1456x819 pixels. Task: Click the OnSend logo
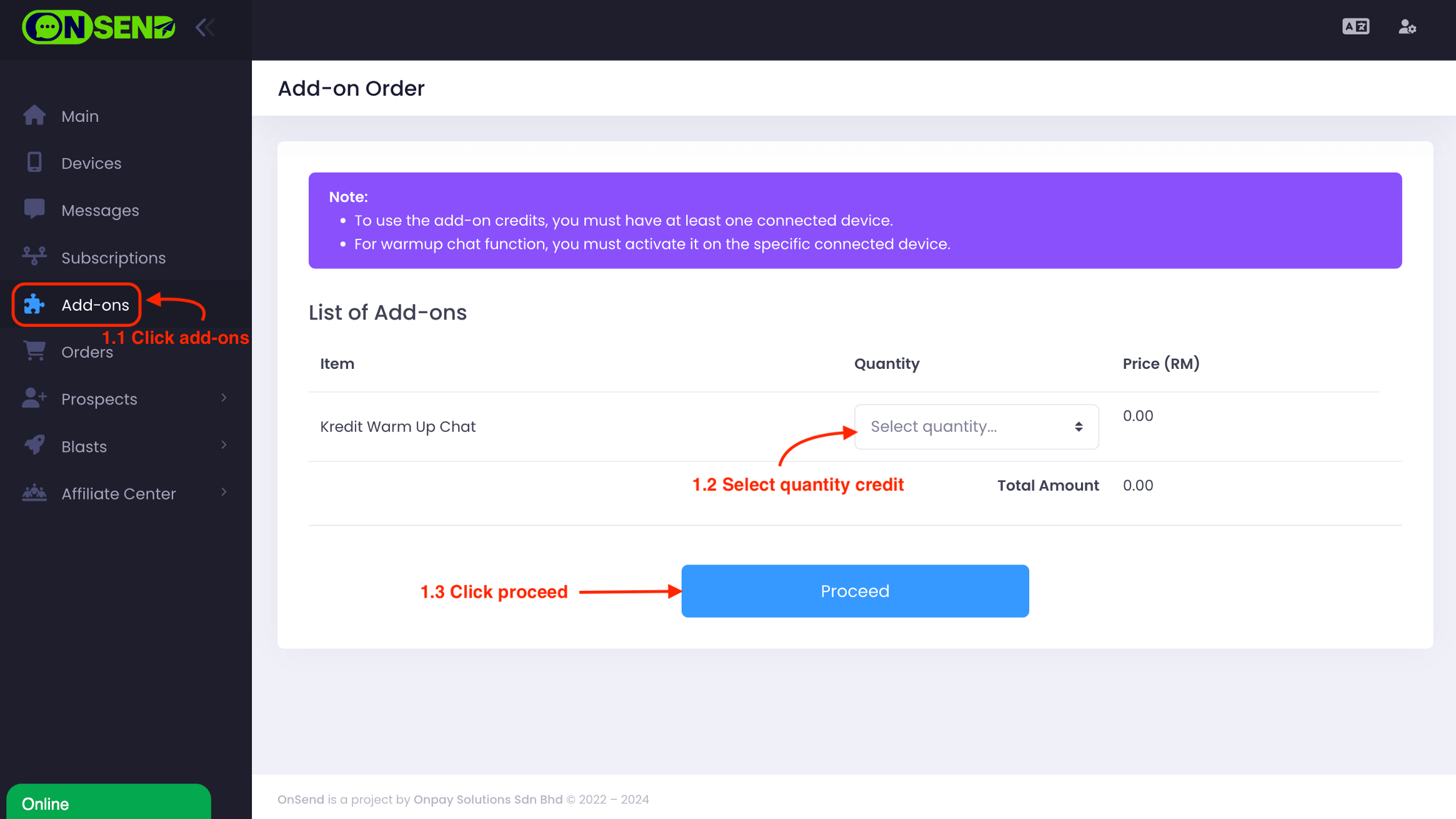point(99,27)
